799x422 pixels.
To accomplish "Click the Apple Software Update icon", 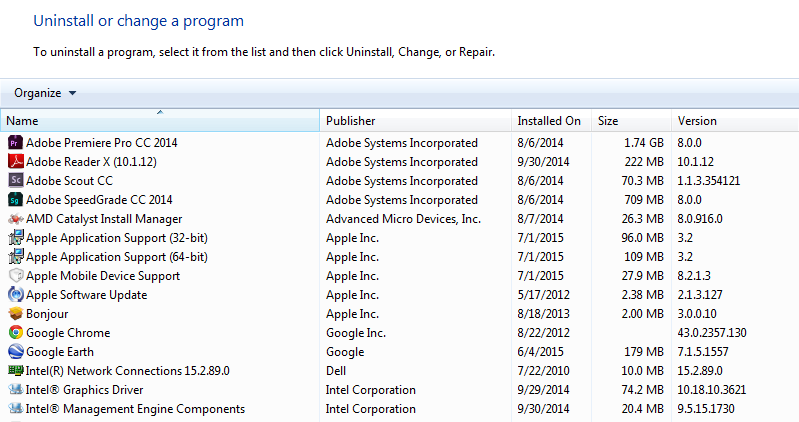I will [x=16, y=295].
